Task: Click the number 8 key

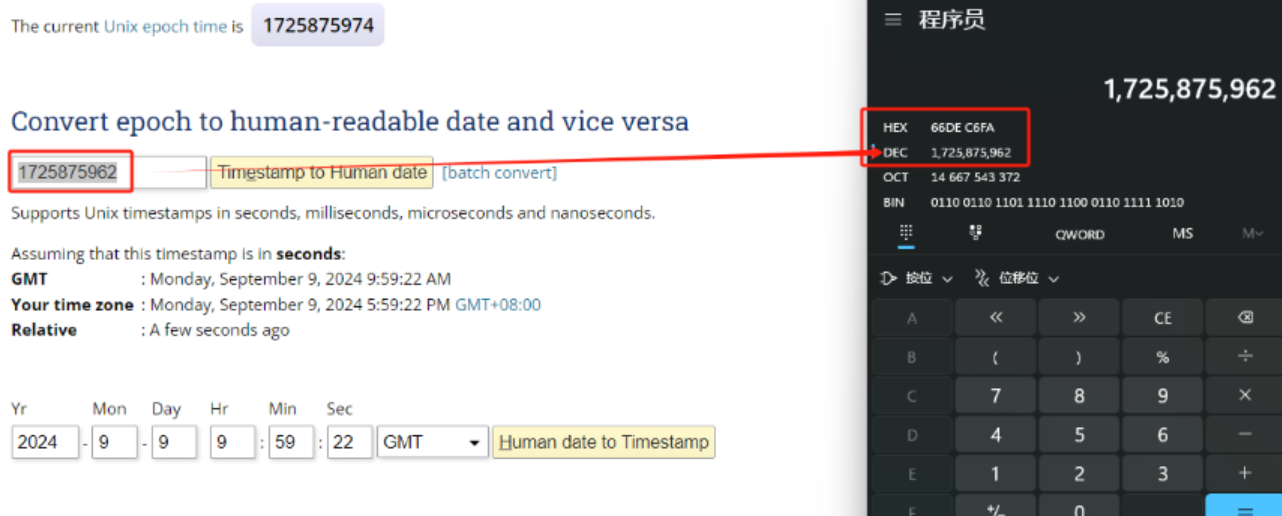Action: click(1079, 396)
